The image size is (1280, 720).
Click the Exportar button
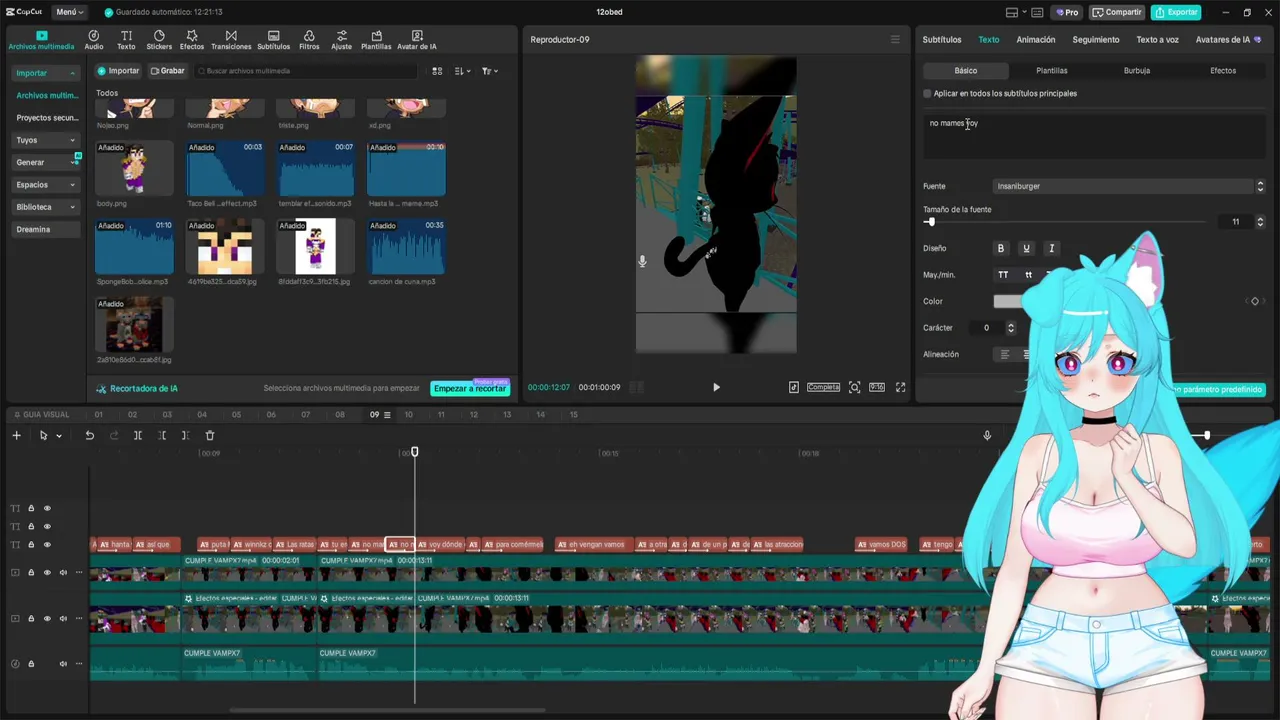click(x=1176, y=12)
